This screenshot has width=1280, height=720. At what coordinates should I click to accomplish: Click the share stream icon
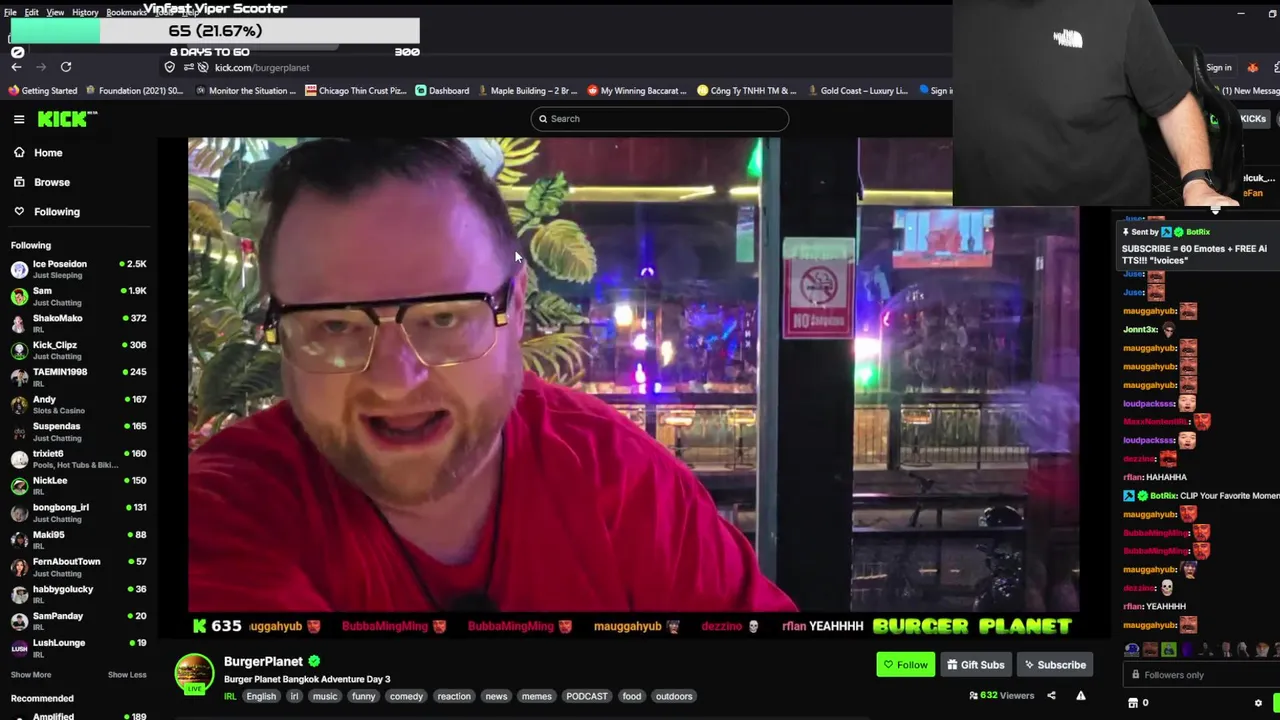click(x=1051, y=696)
